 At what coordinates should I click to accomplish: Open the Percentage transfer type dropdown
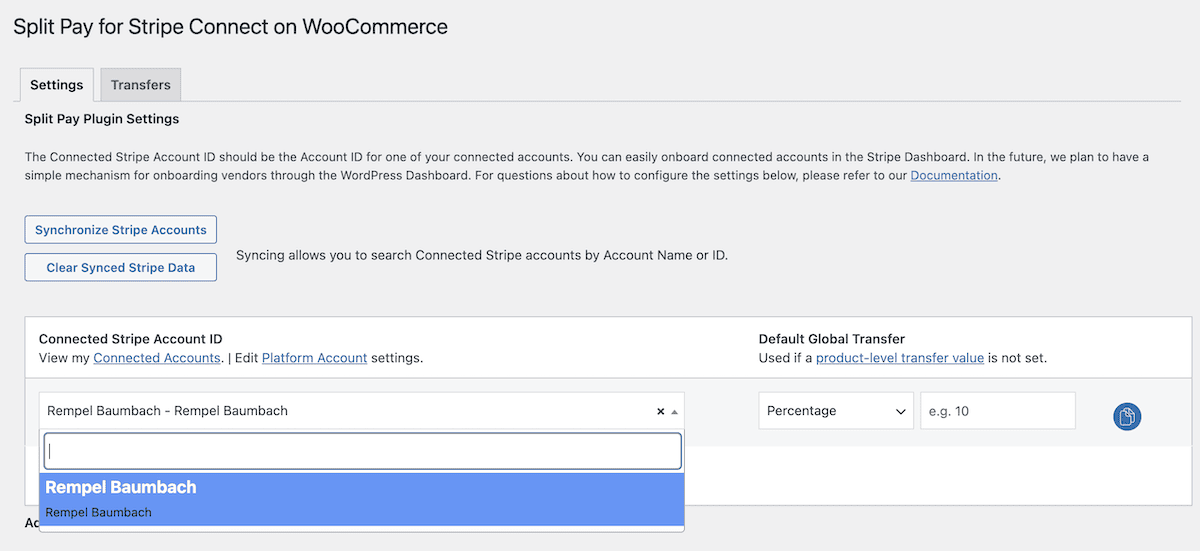pyautogui.click(x=836, y=411)
